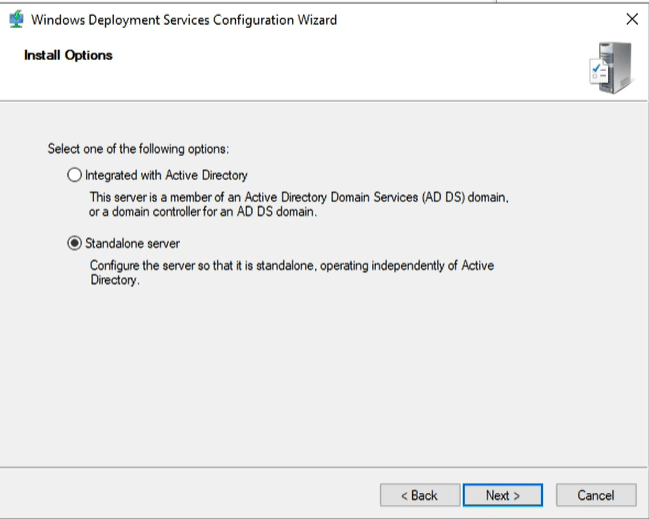Click the footer area left of Back
The image size is (649, 519).
point(190,495)
